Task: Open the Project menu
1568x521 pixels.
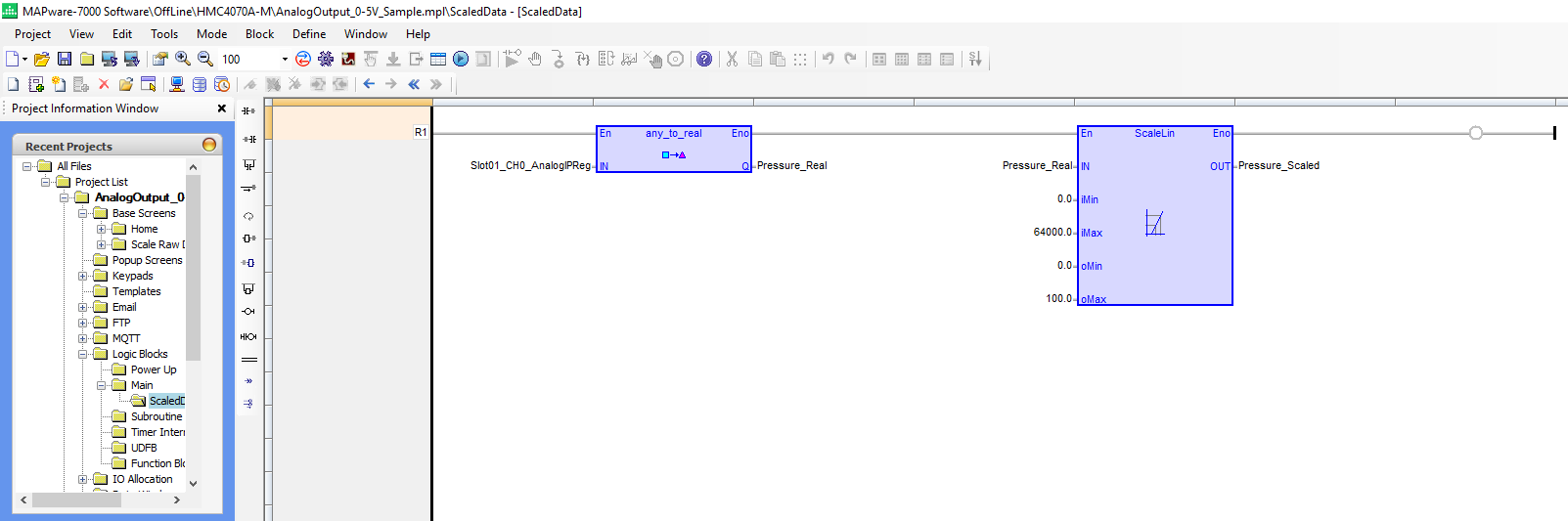Action: pos(32,34)
